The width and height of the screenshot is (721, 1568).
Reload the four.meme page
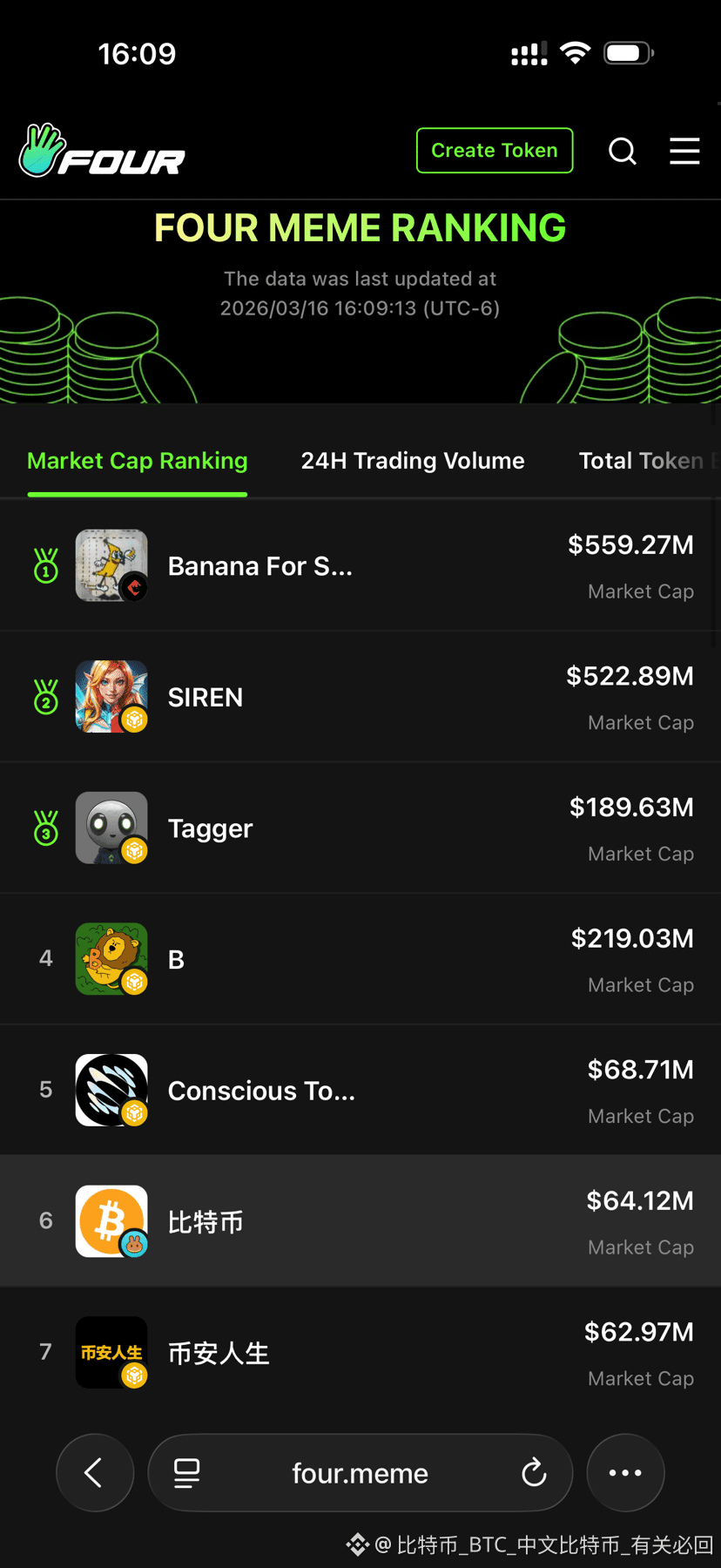[534, 1473]
